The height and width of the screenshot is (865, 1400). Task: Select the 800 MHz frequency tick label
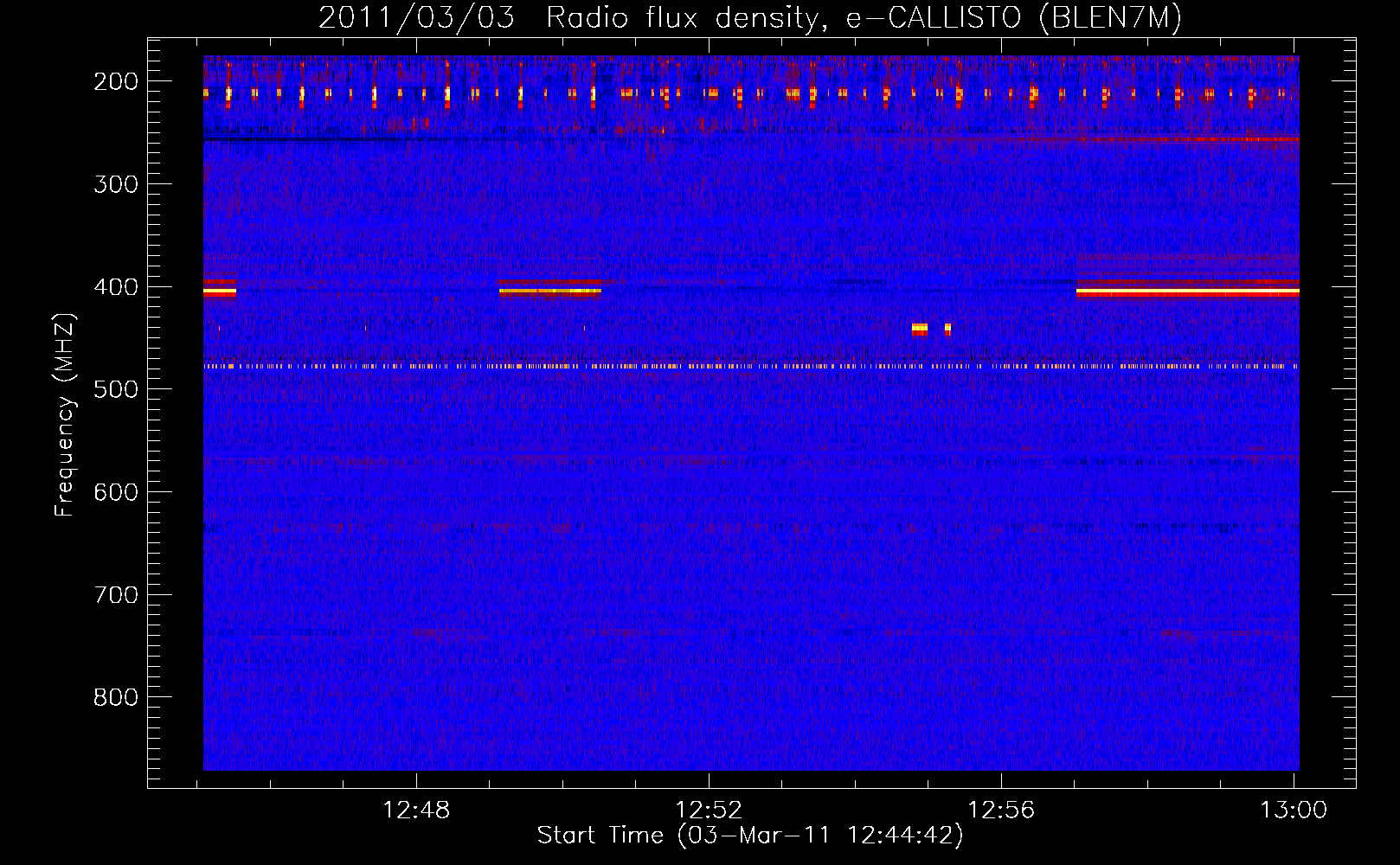116,697
